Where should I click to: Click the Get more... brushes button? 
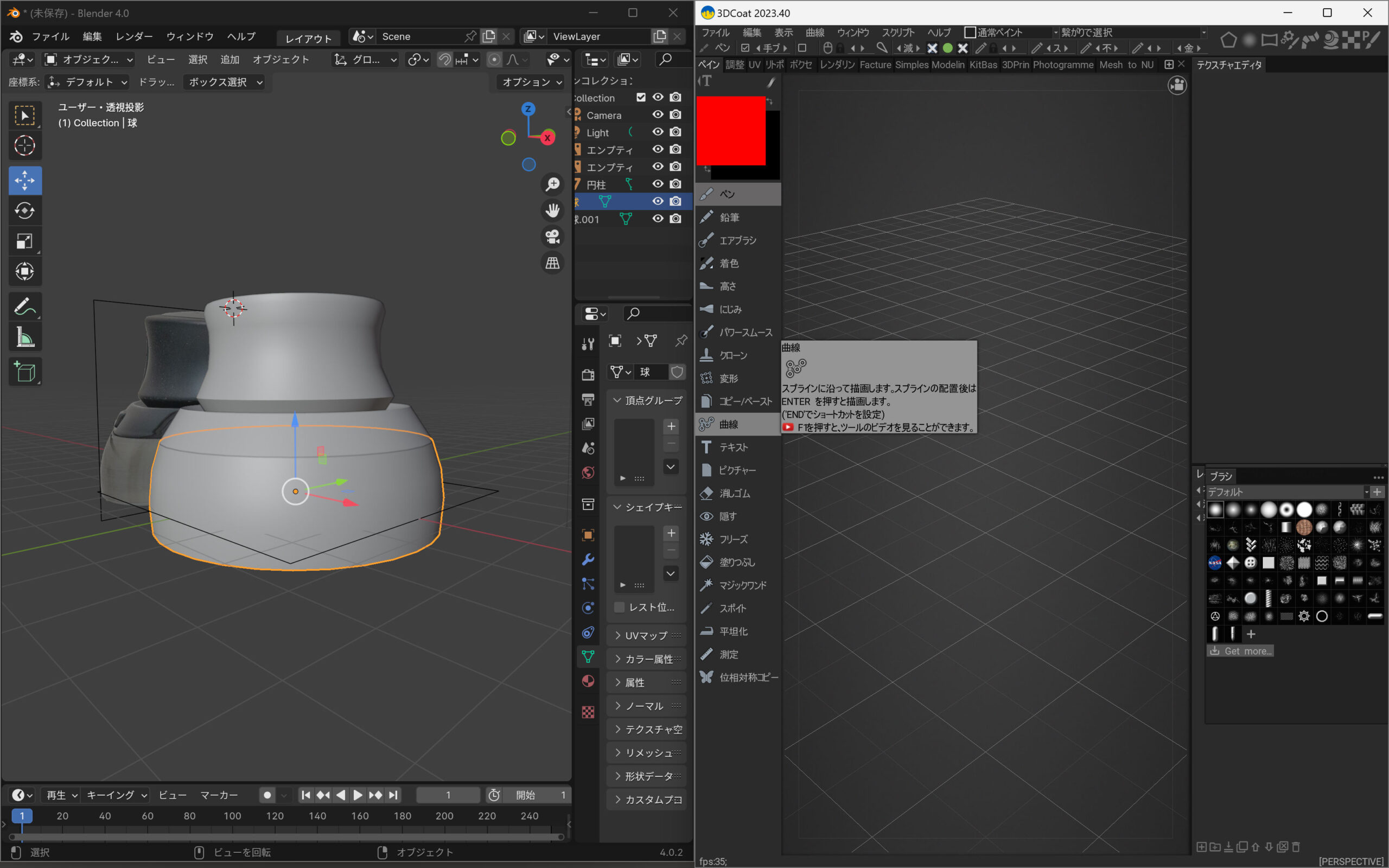point(1240,651)
